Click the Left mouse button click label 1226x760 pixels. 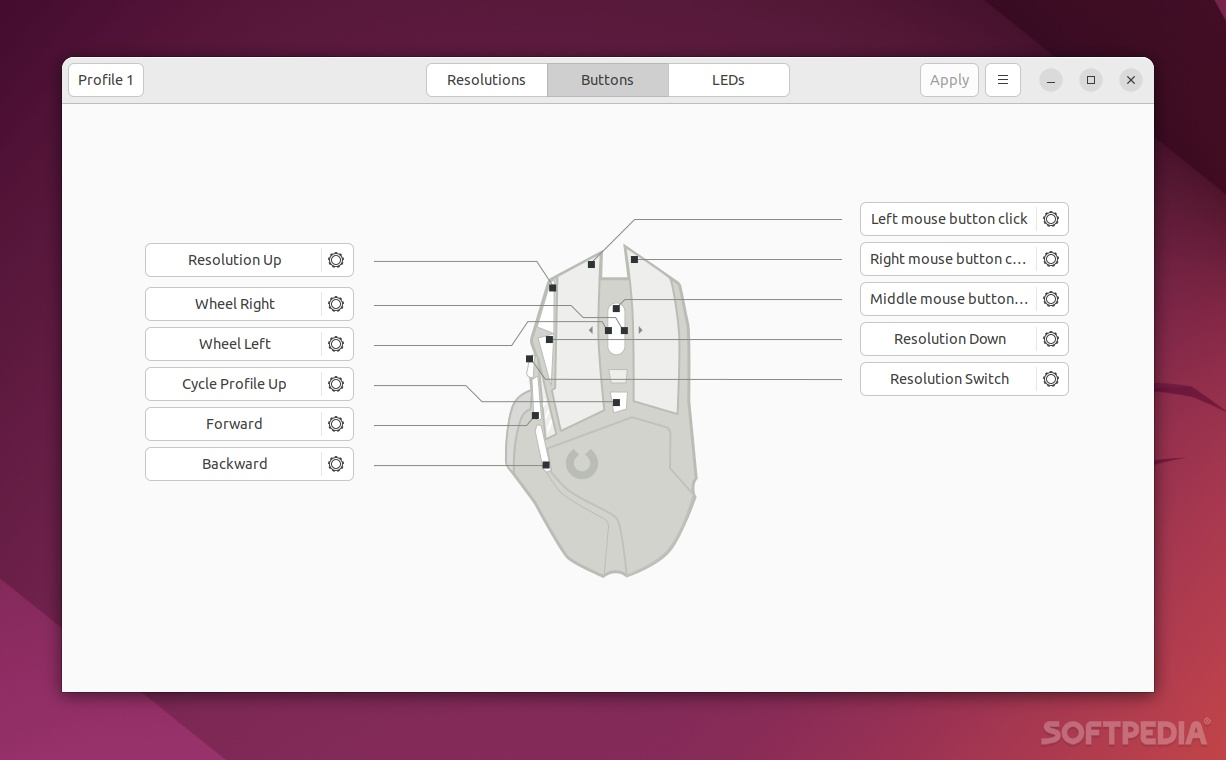tap(949, 219)
